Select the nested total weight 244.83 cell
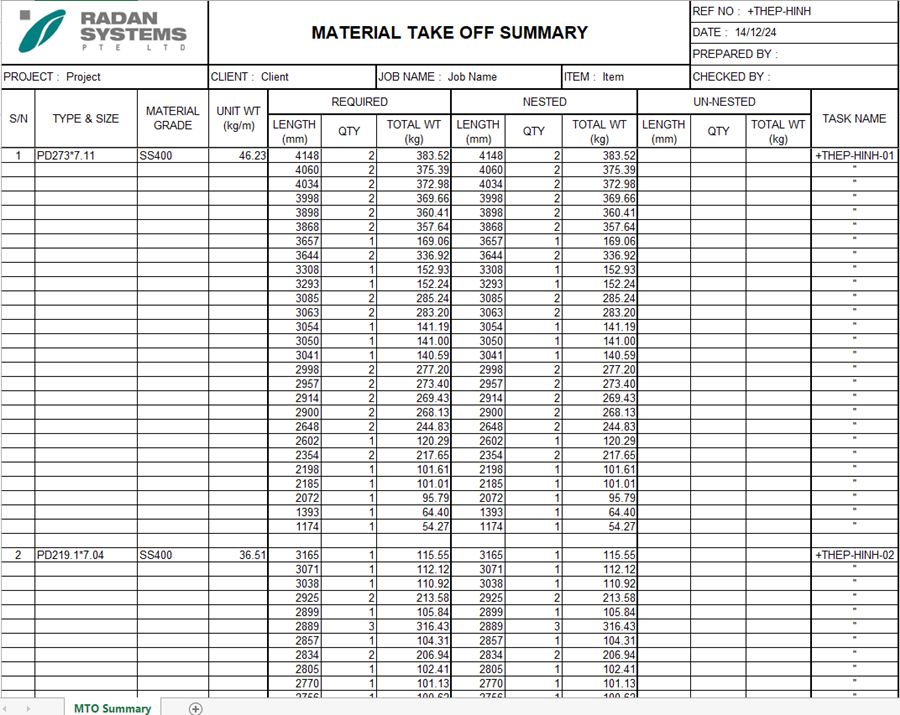900x715 pixels. pyautogui.click(x=599, y=426)
